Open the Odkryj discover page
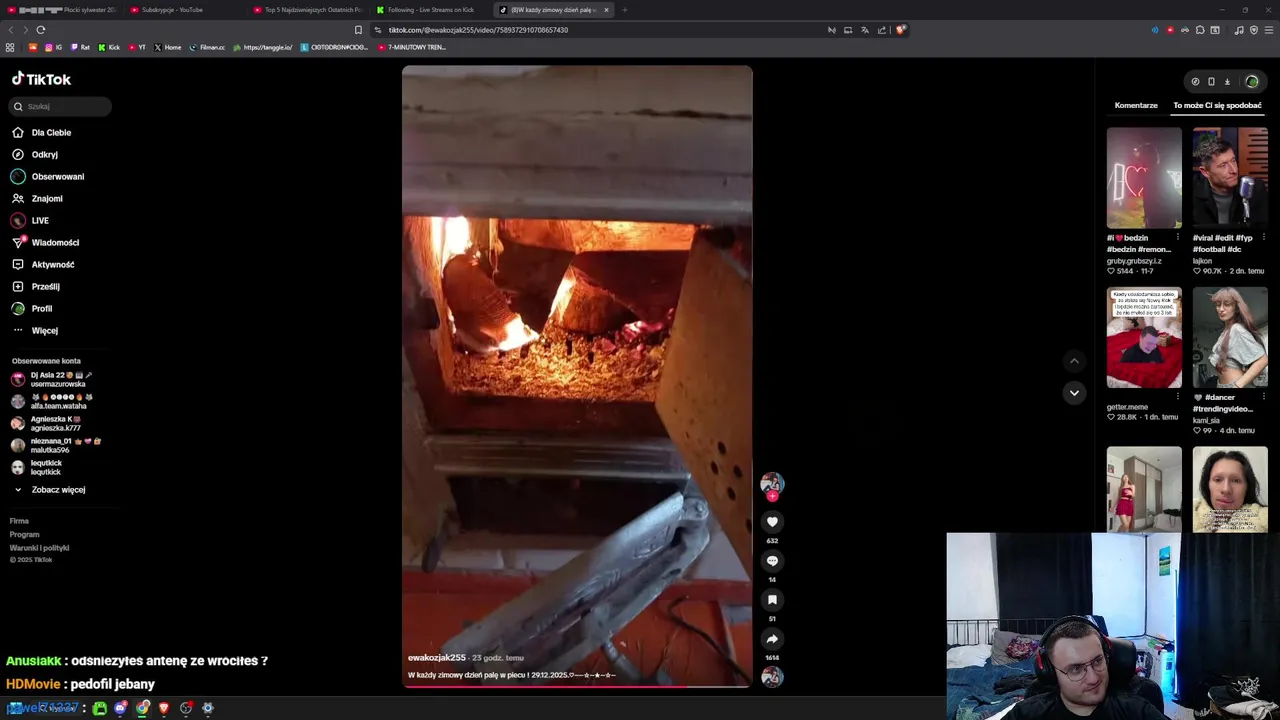The width and height of the screenshot is (1280, 720). click(x=35, y=154)
